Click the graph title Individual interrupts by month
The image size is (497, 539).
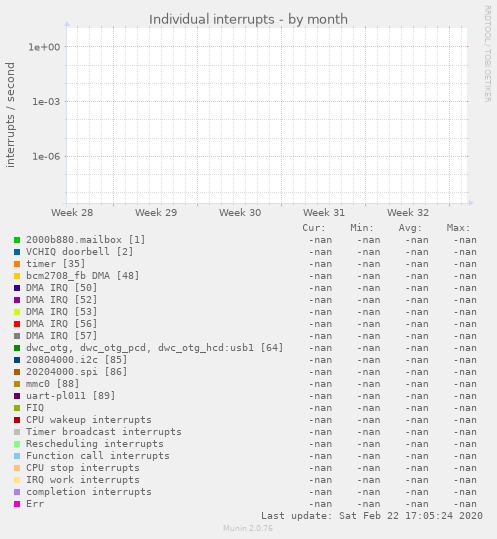click(248, 19)
